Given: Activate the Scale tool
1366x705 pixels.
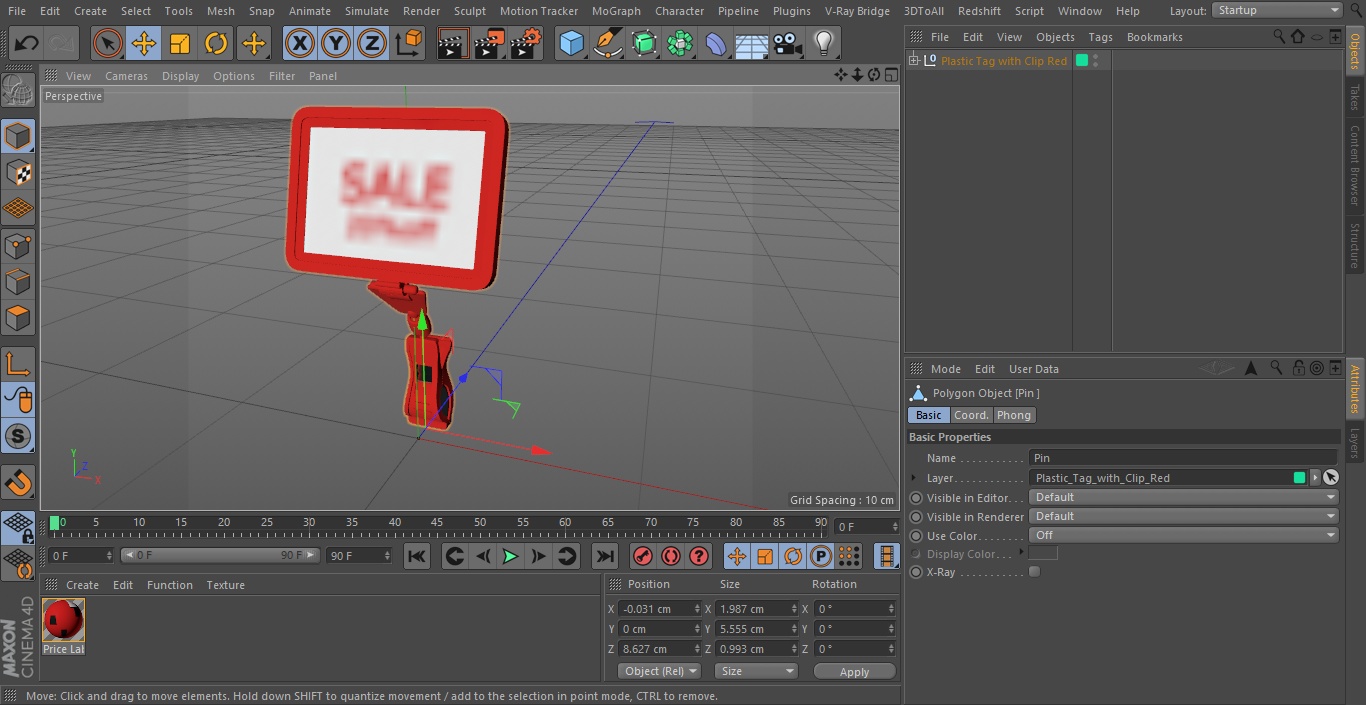Looking at the screenshot, I should [180, 43].
